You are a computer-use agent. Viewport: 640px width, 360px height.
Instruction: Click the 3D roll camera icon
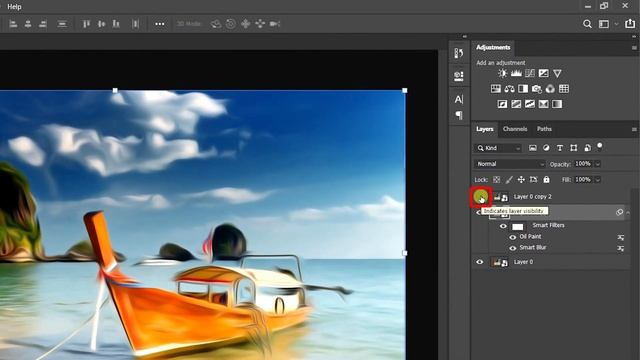231,24
